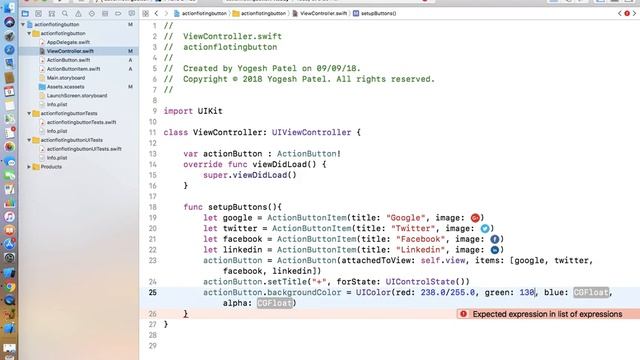This screenshot has width=640, height=360.
Task: Click 'super.viewDidLoad()' on line 15
Action: click(250, 175)
